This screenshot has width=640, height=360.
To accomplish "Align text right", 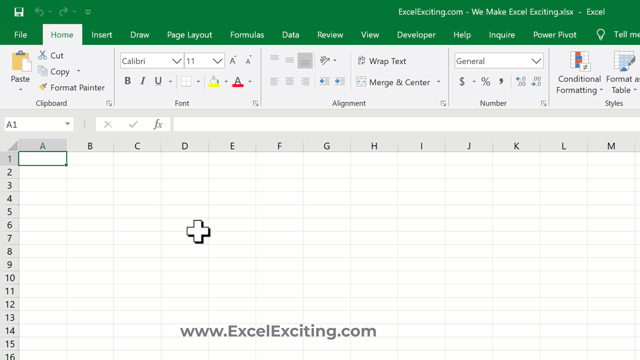I will click(x=305, y=82).
